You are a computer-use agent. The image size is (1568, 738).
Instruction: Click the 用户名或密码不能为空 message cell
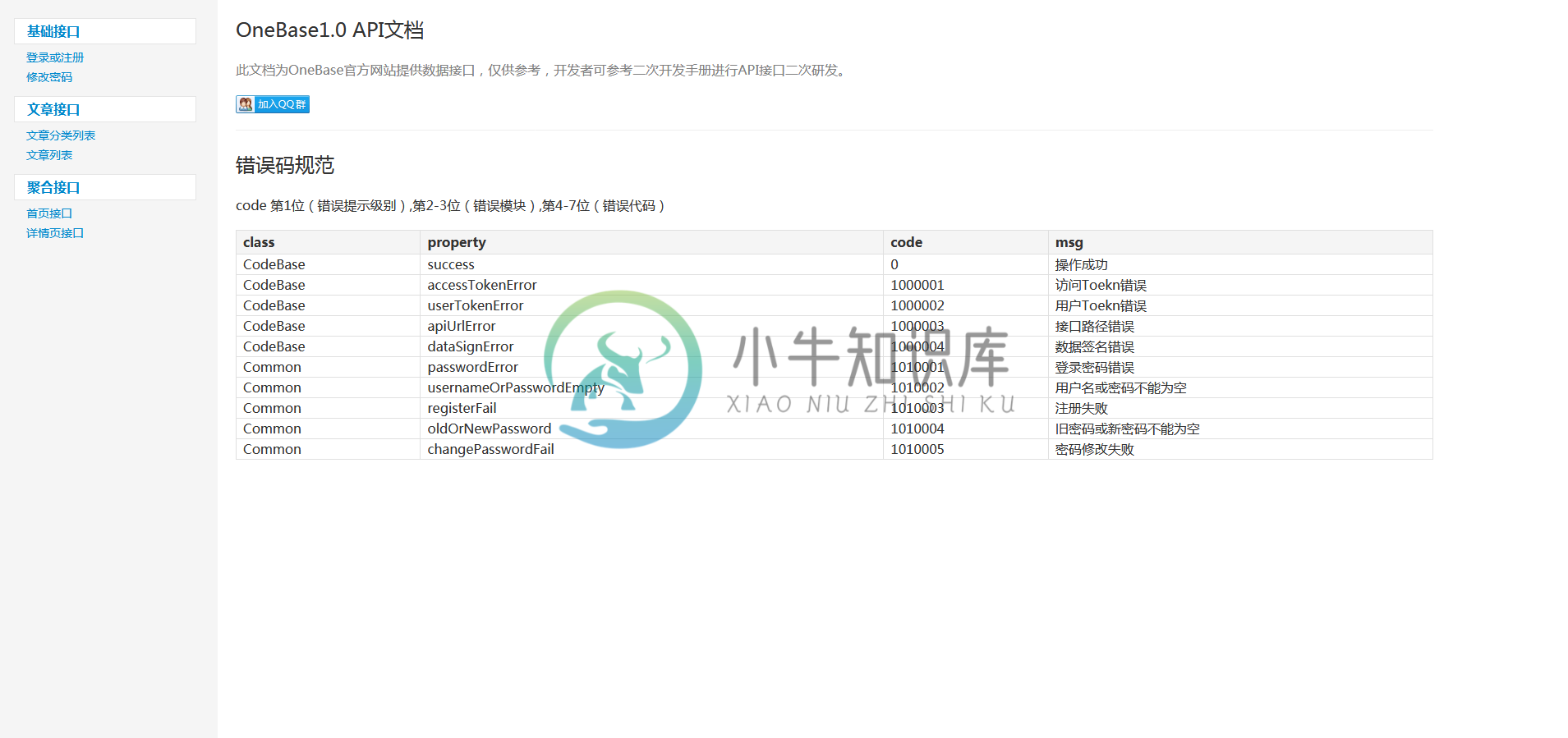click(x=1240, y=387)
